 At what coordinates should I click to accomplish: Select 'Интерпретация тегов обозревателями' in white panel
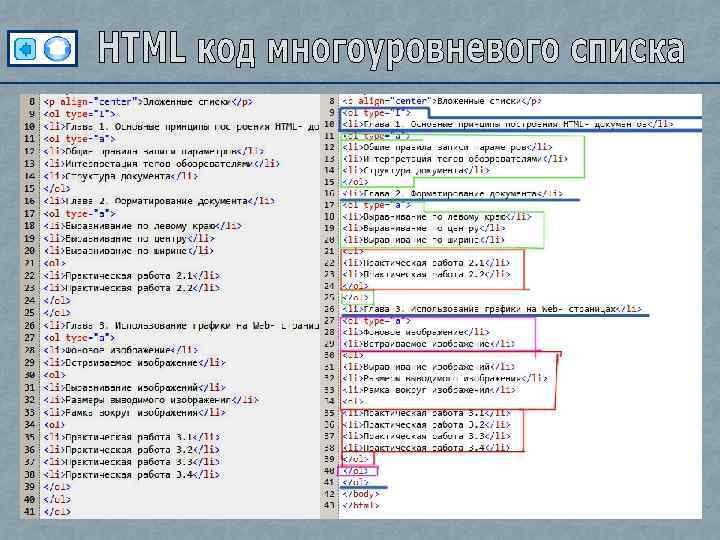tap(455, 159)
